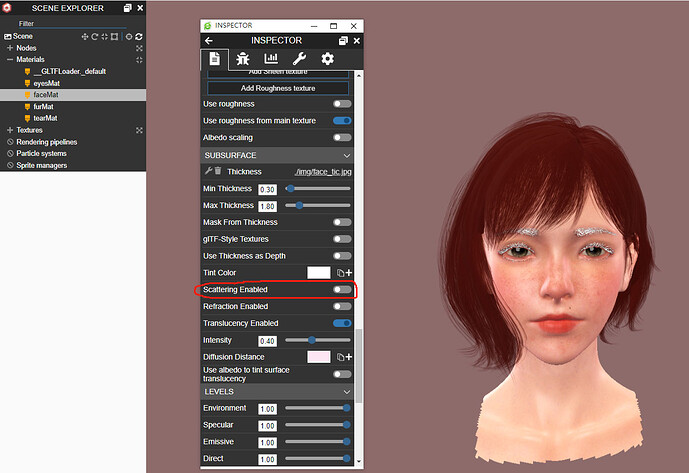The width and height of the screenshot is (689, 473).
Task: Open the Settings tab with gear icon
Action: pyautogui.click(x=327, y=58)
